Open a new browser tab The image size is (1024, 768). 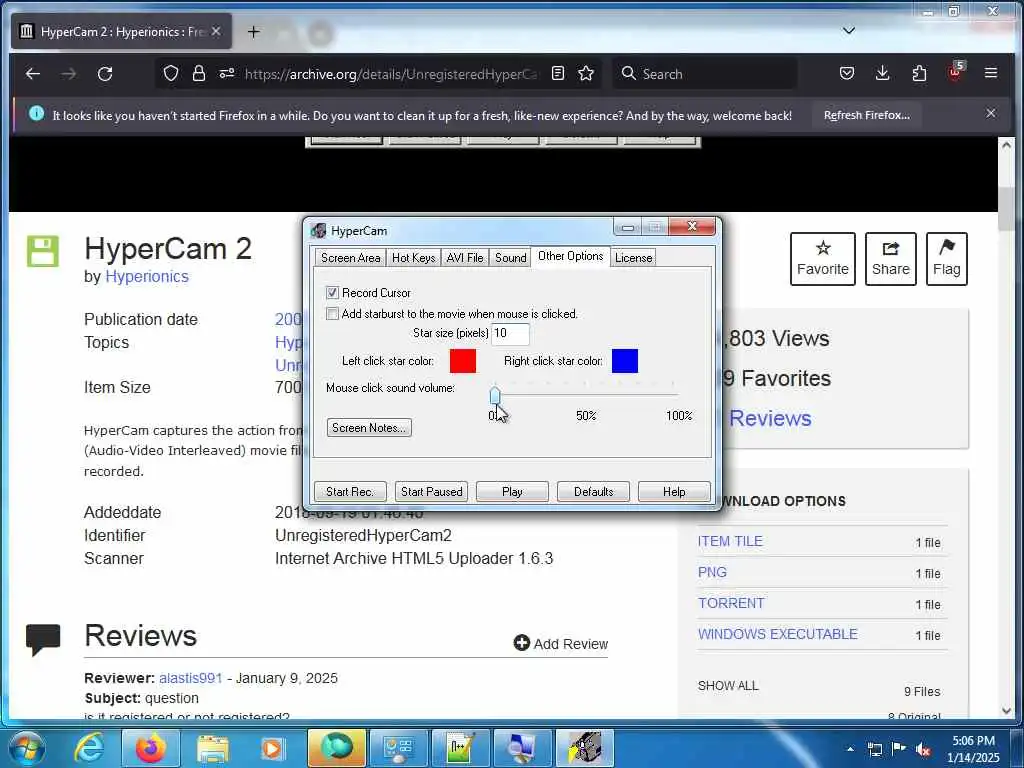(x=253, y=31)
